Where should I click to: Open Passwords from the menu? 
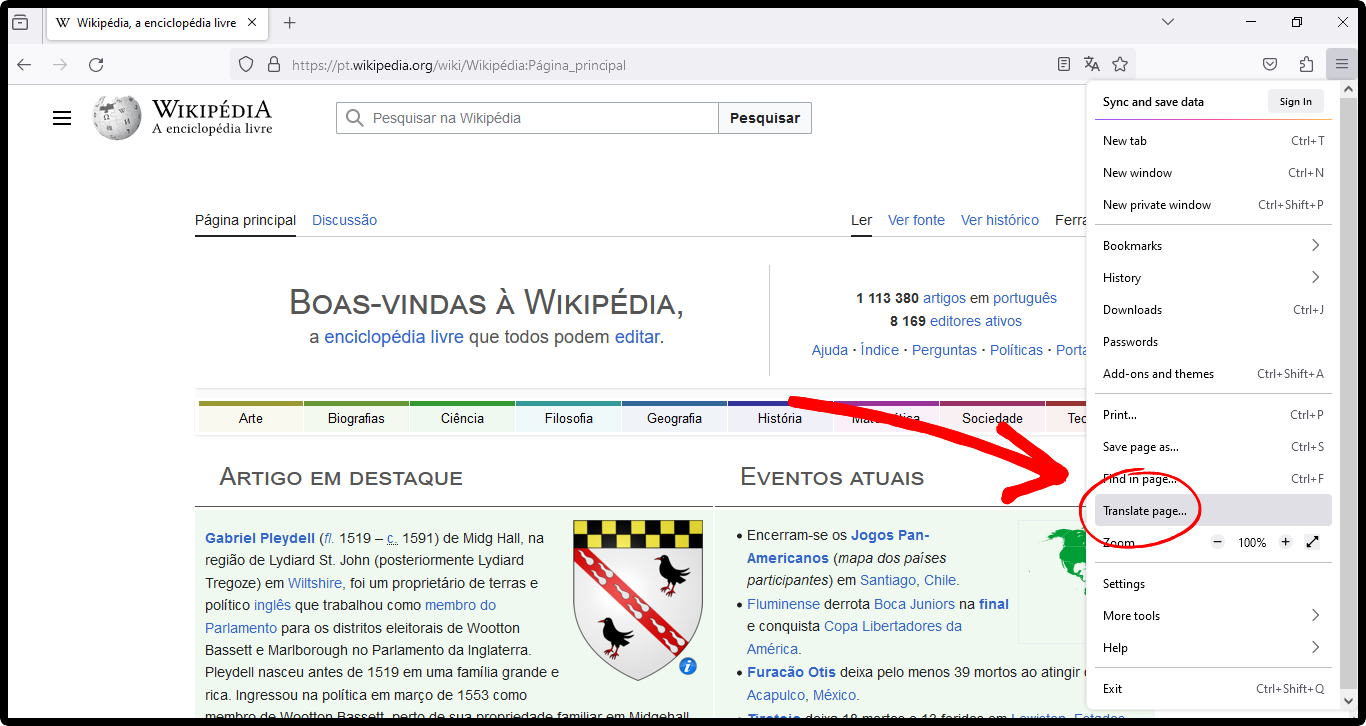1213,342
